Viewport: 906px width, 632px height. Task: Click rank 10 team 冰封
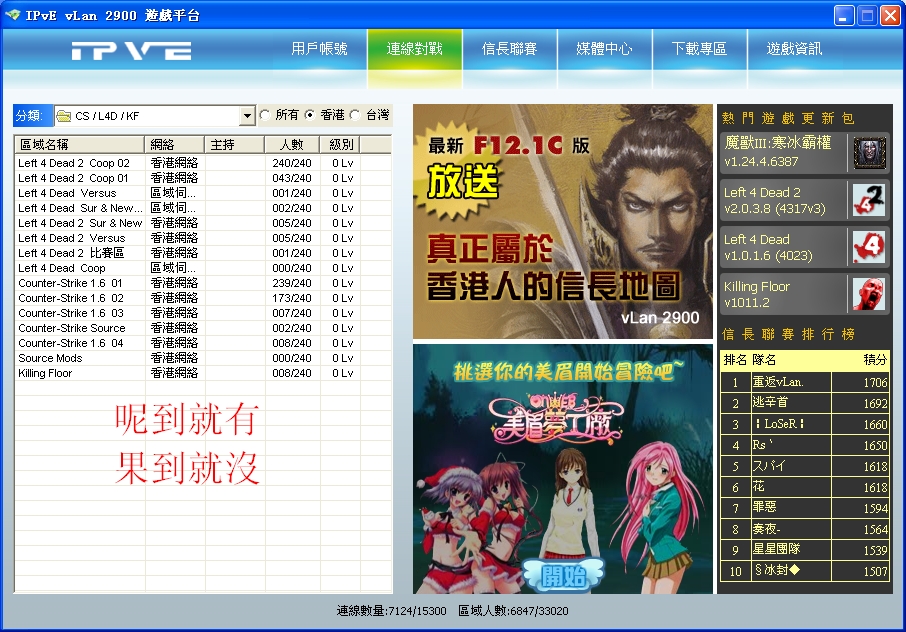[x=777, y=571]
